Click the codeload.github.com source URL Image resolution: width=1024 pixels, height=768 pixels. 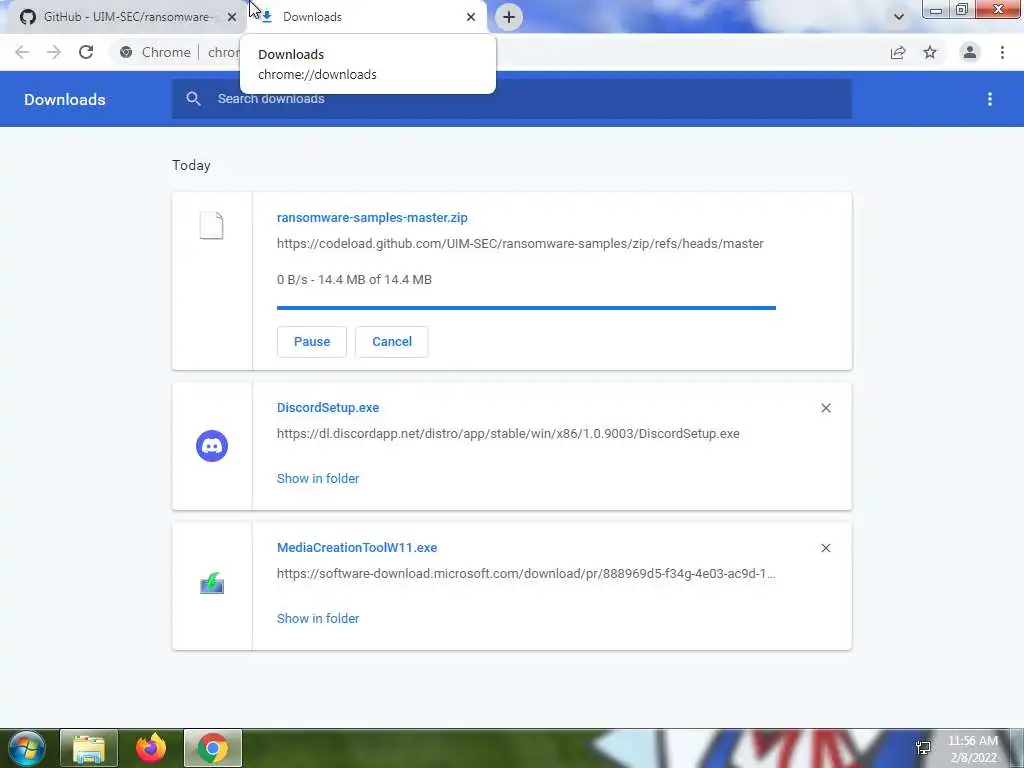520,244
